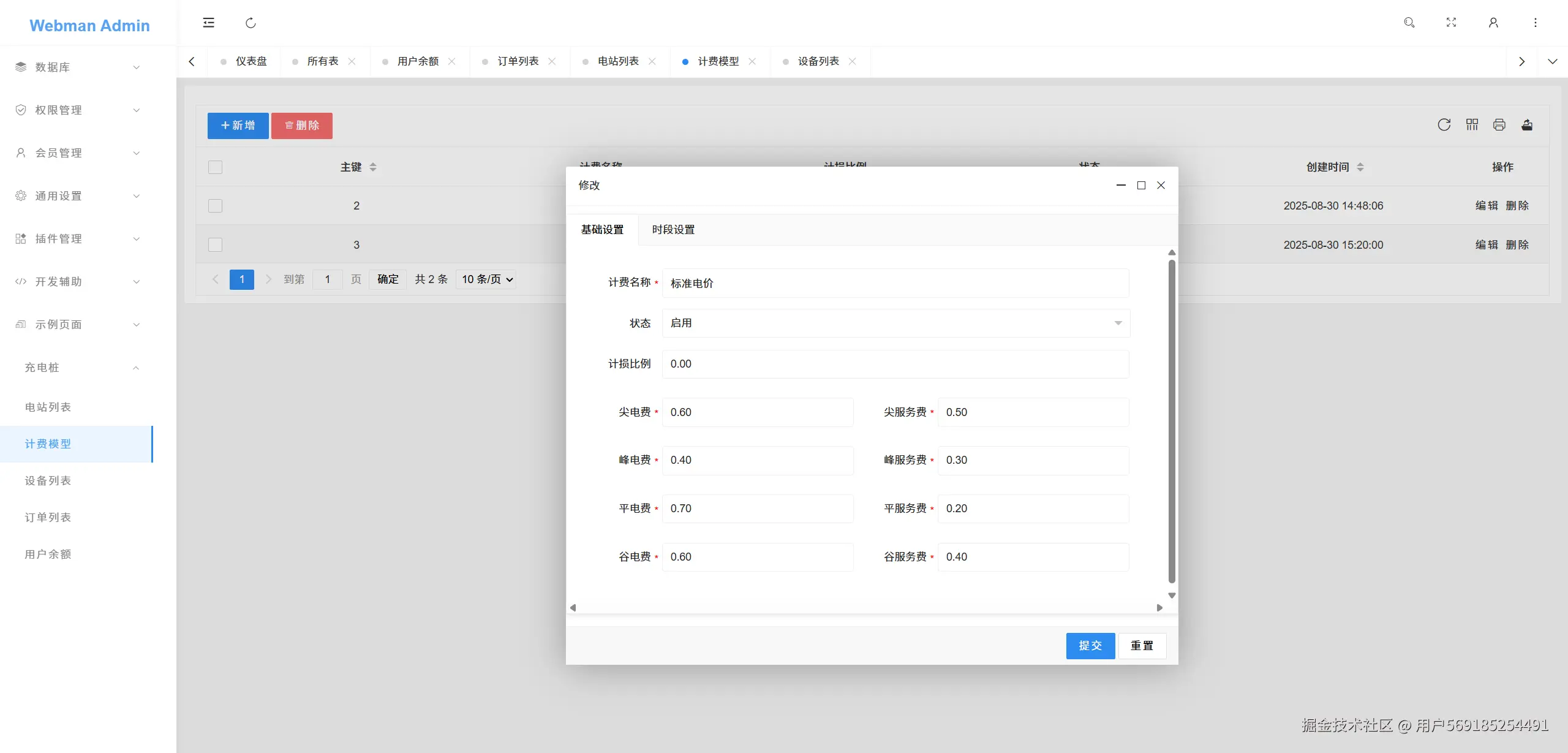Image resolution: width=1568 pixels, height=753 pixels.
Task: Switch to the 时段设置 tab
Action: (673, 230)
